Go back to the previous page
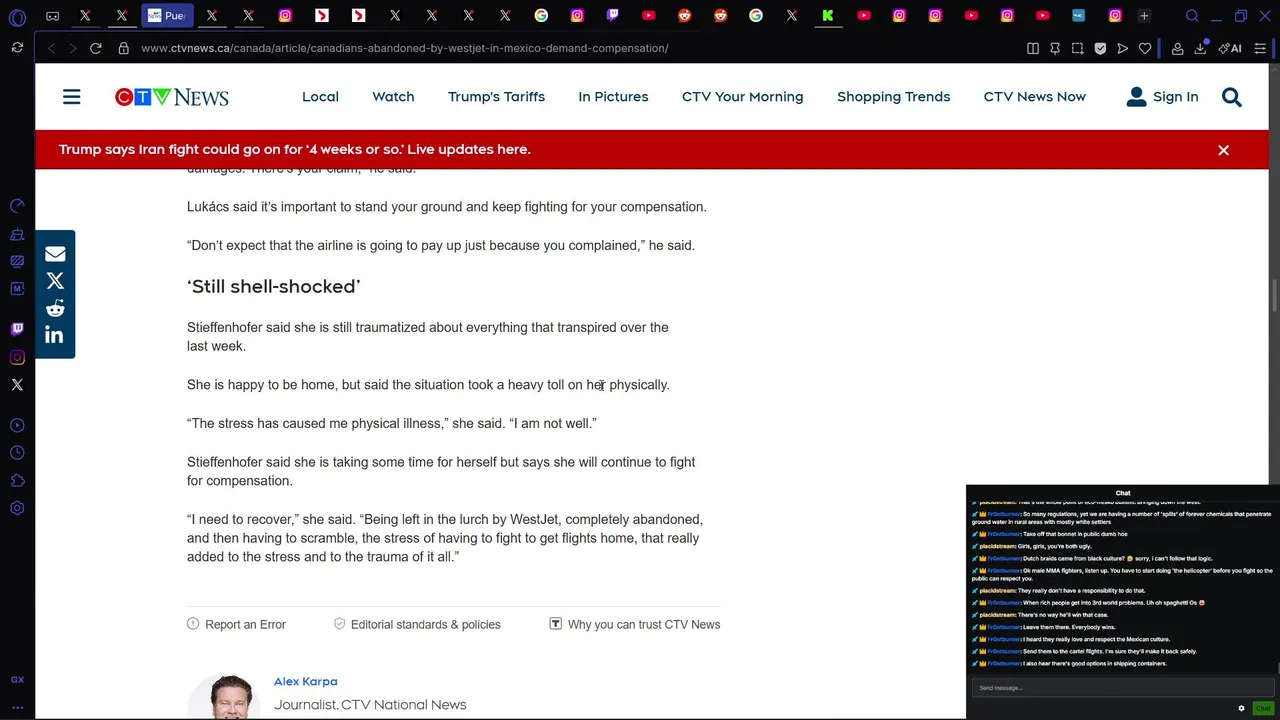 52,48
